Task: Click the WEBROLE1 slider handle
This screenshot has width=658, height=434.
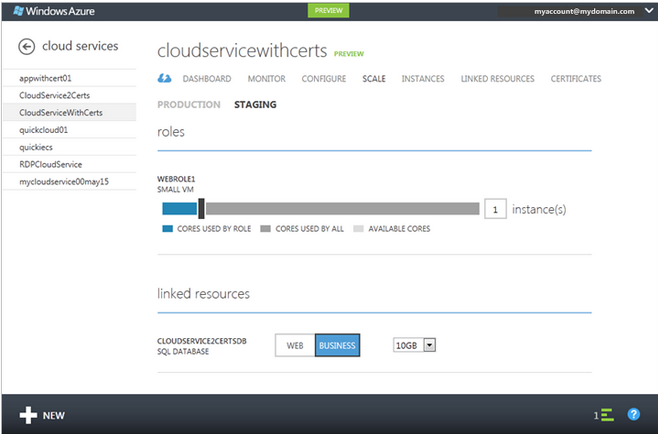Action: tap(201, 209)
